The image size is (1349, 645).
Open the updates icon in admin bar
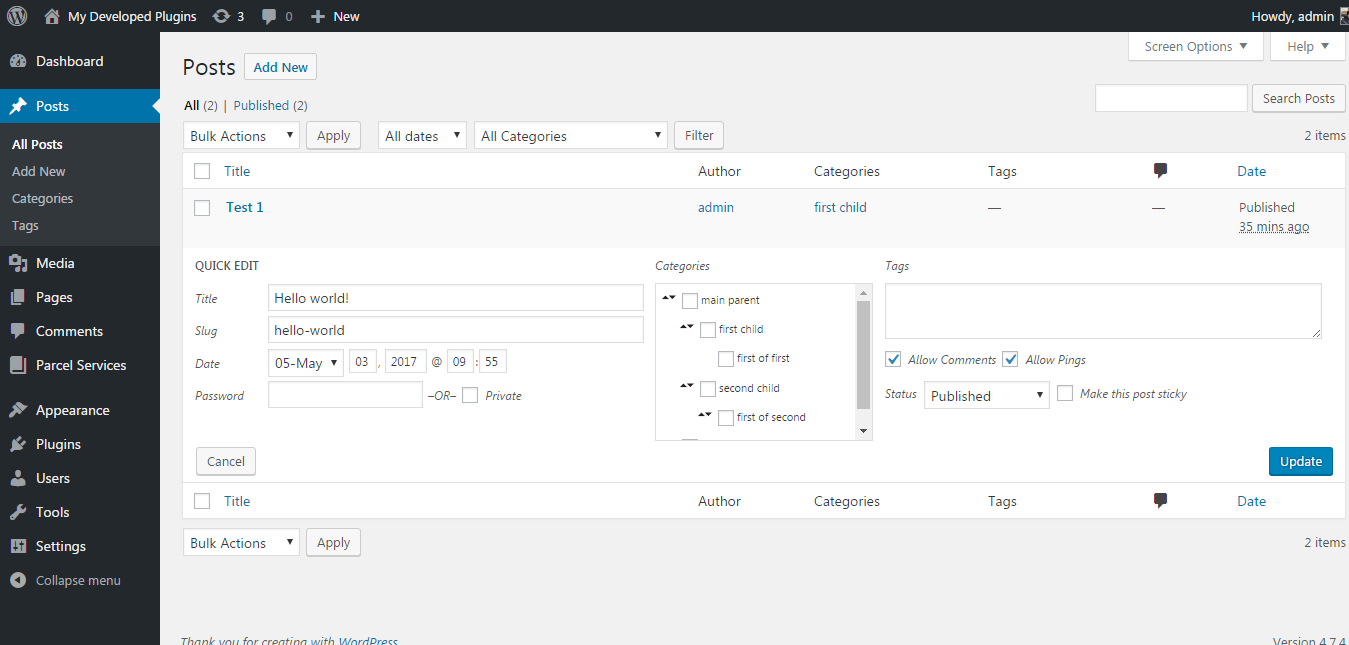click(221, 16)
